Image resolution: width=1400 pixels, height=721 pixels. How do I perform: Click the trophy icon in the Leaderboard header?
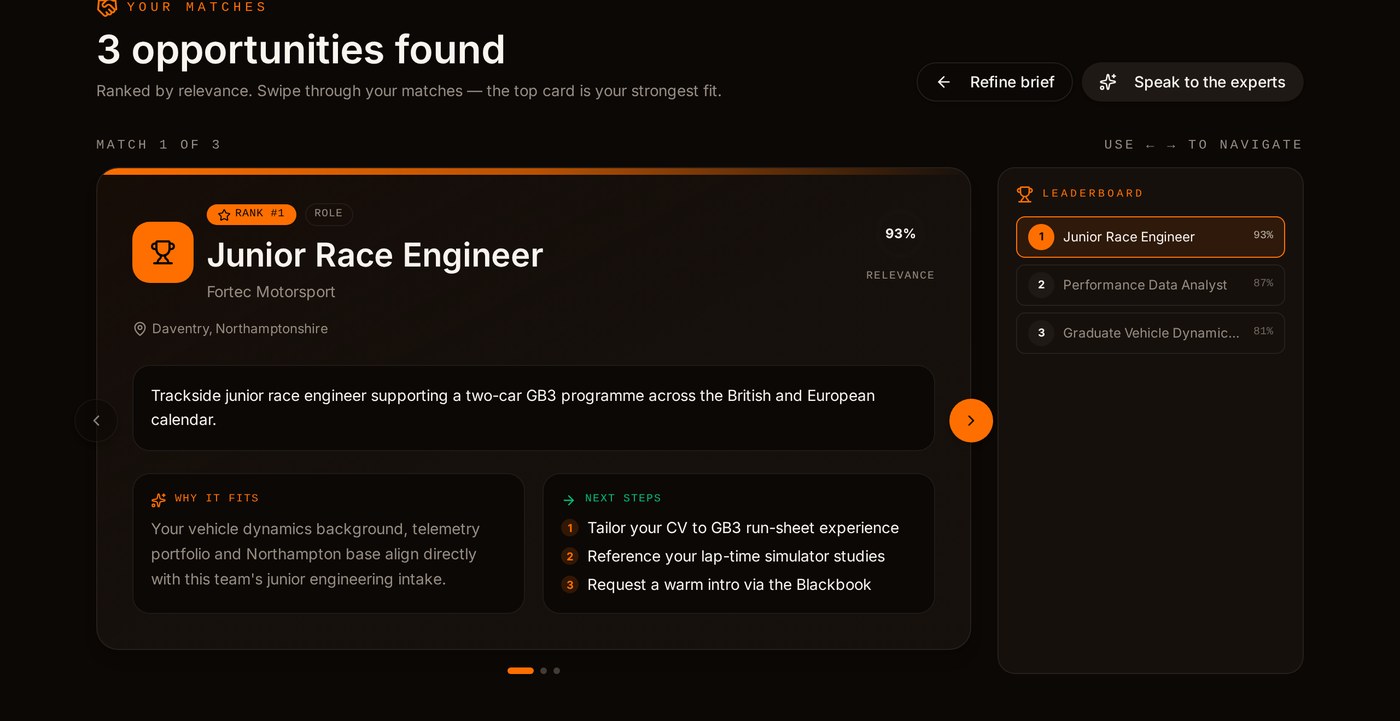pyautogui.click(x=1025, y=194)
